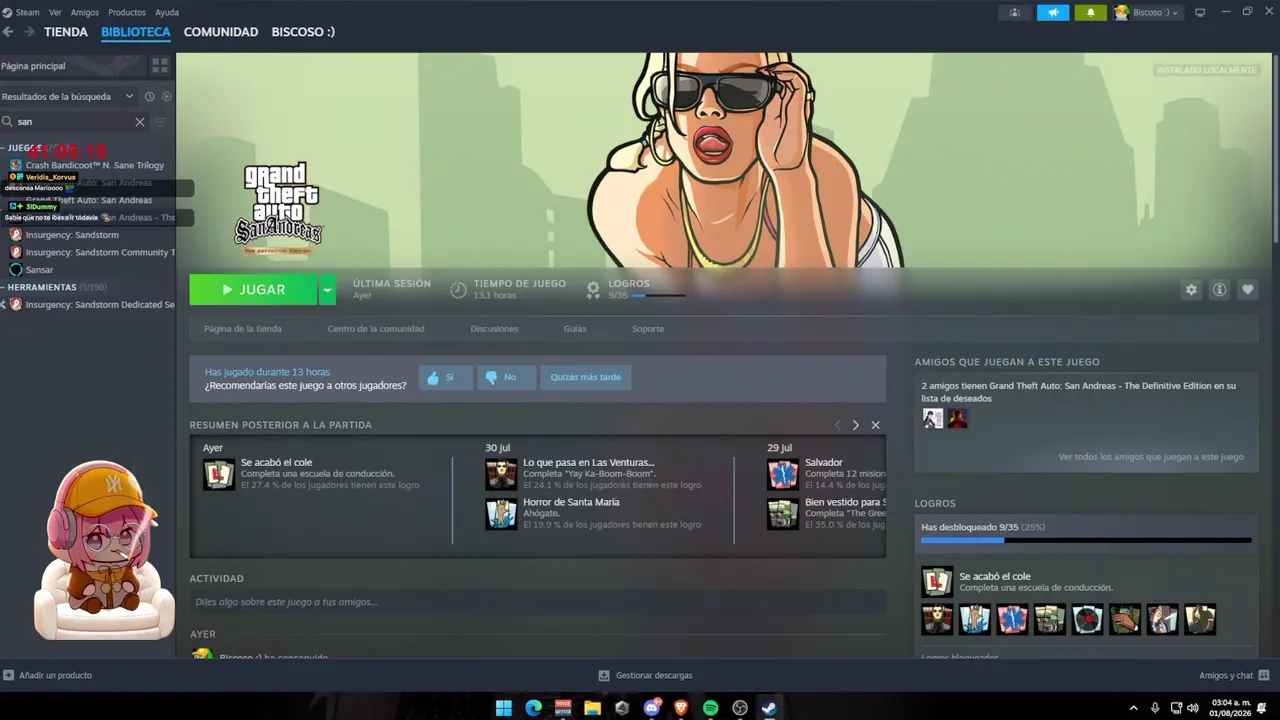Image resolution: width=1280 pixels, height=720 pixels.
Task: Click the library search field containing 'san'
Action: (75, 122)
